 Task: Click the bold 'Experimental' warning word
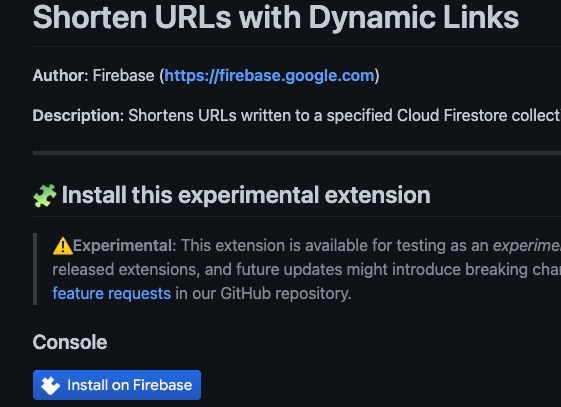[123, 246]
